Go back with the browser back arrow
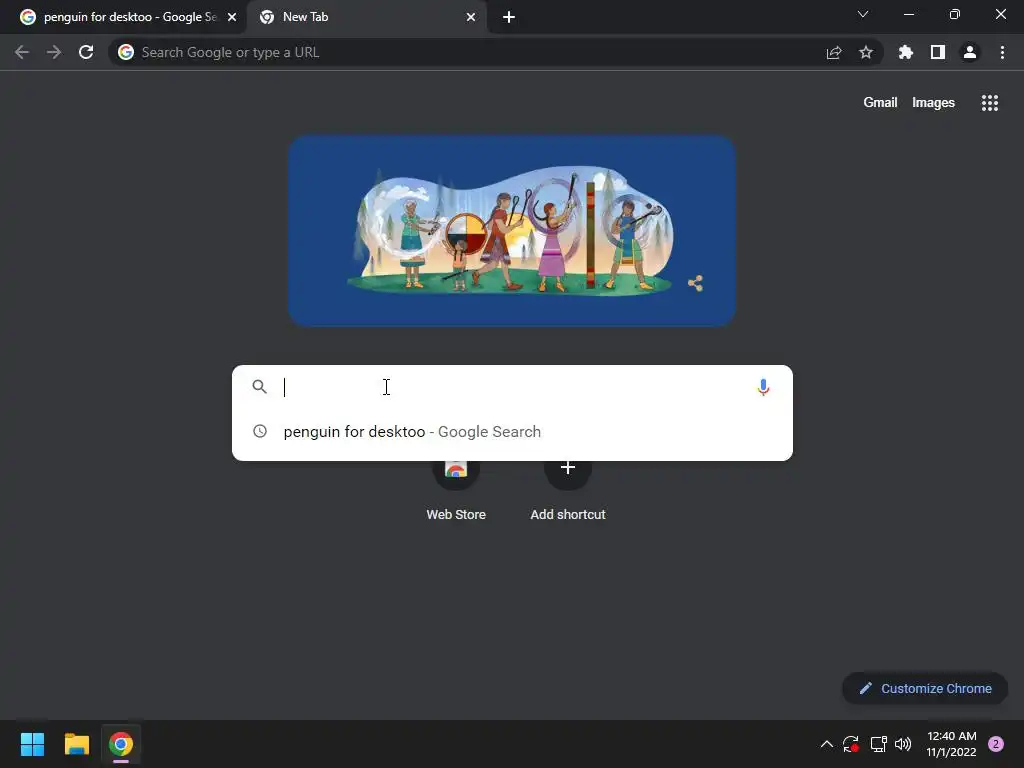1024x768 pixels. coord(22,52)
